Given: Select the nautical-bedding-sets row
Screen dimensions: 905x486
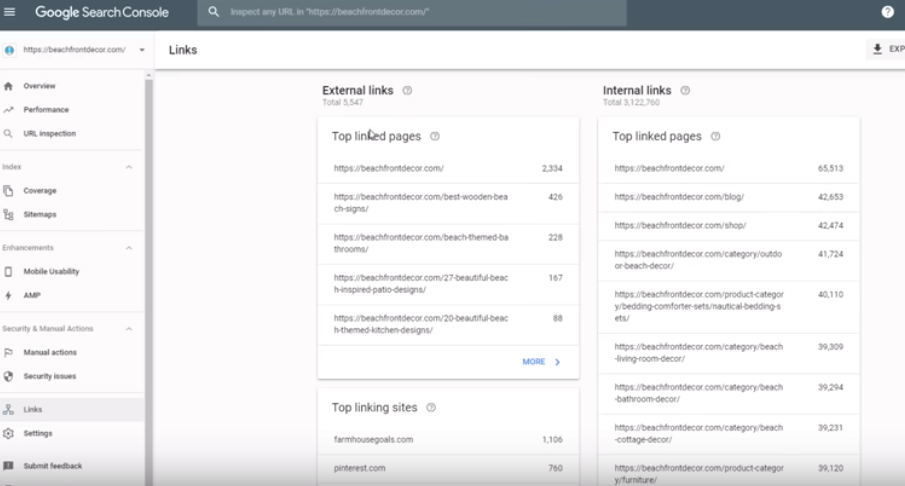Looking at the screenshot, I should (728, 306).
